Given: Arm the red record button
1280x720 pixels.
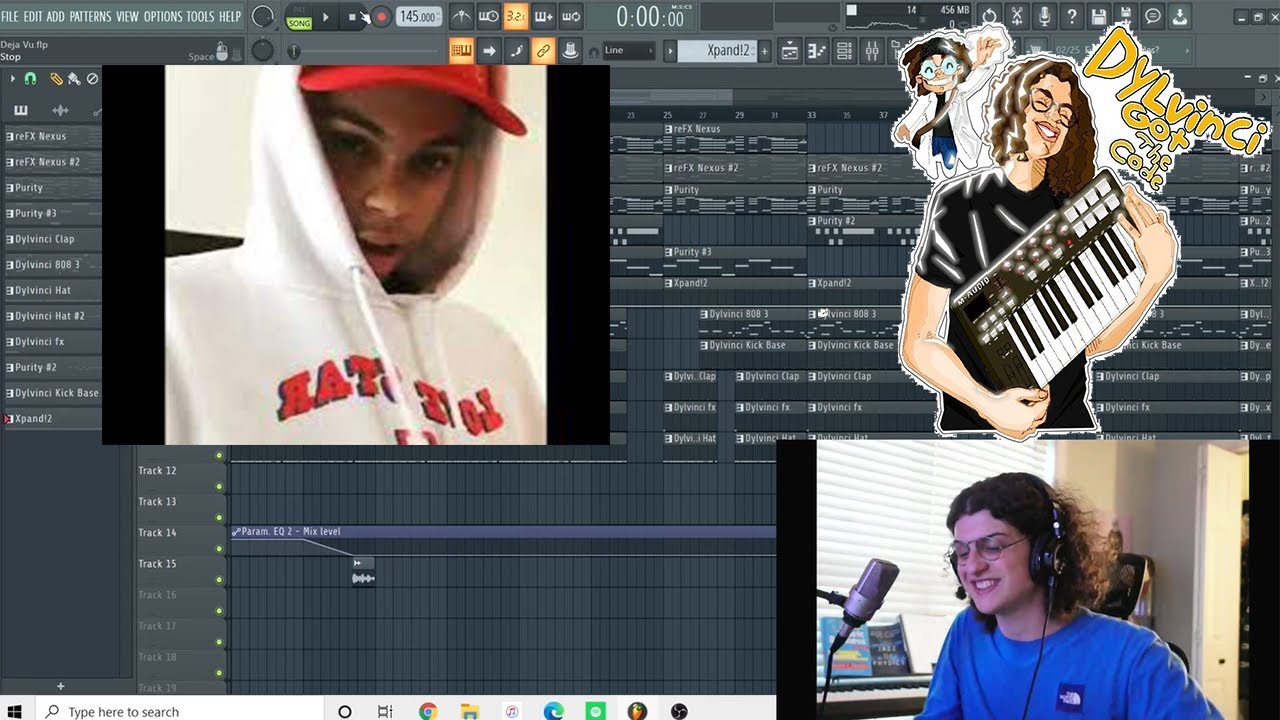Looking at the screenshot, I should pyautogui.click(x=381, y=17).
